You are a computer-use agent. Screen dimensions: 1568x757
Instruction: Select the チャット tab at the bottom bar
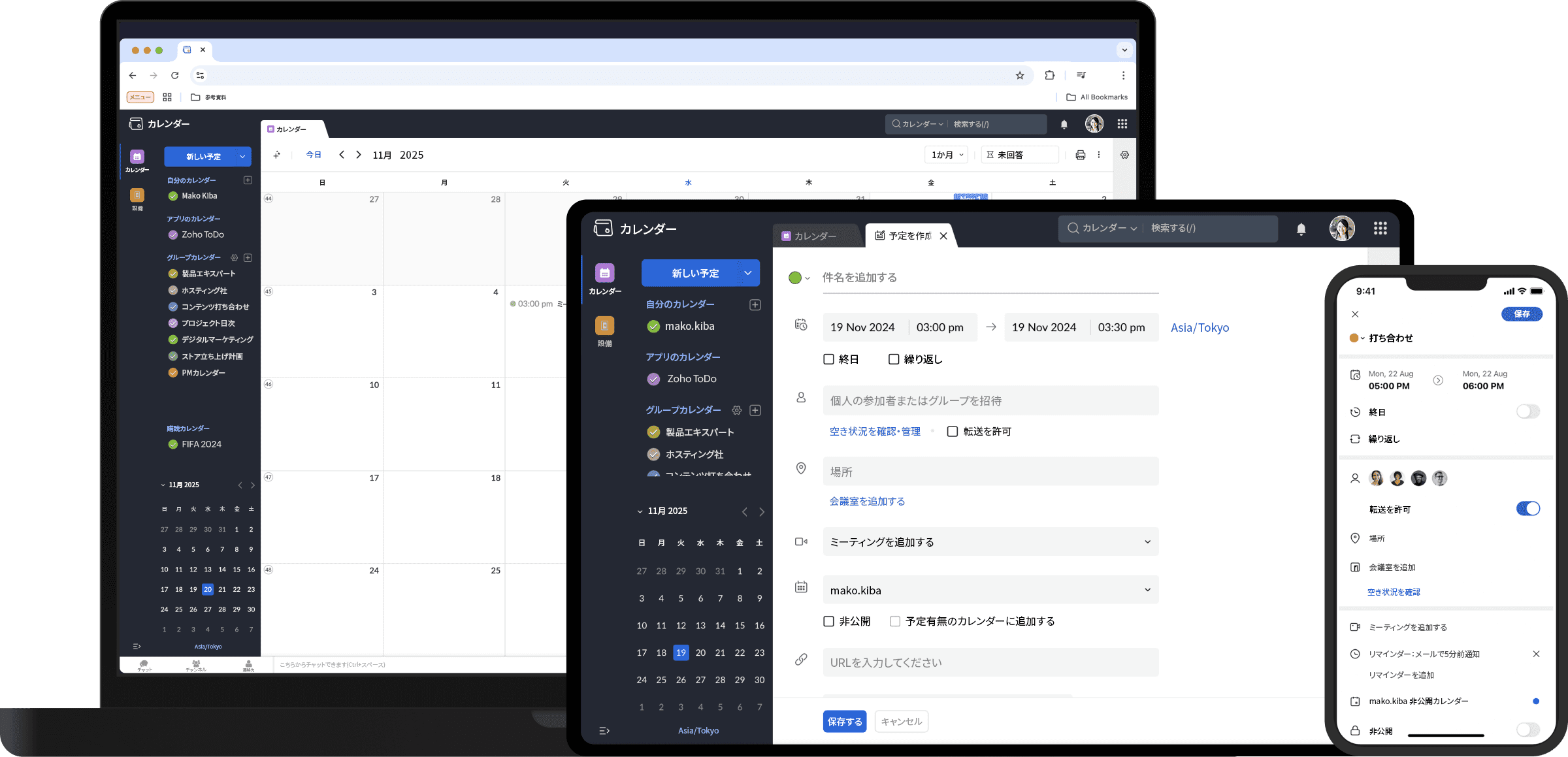(x=145, y=665)
